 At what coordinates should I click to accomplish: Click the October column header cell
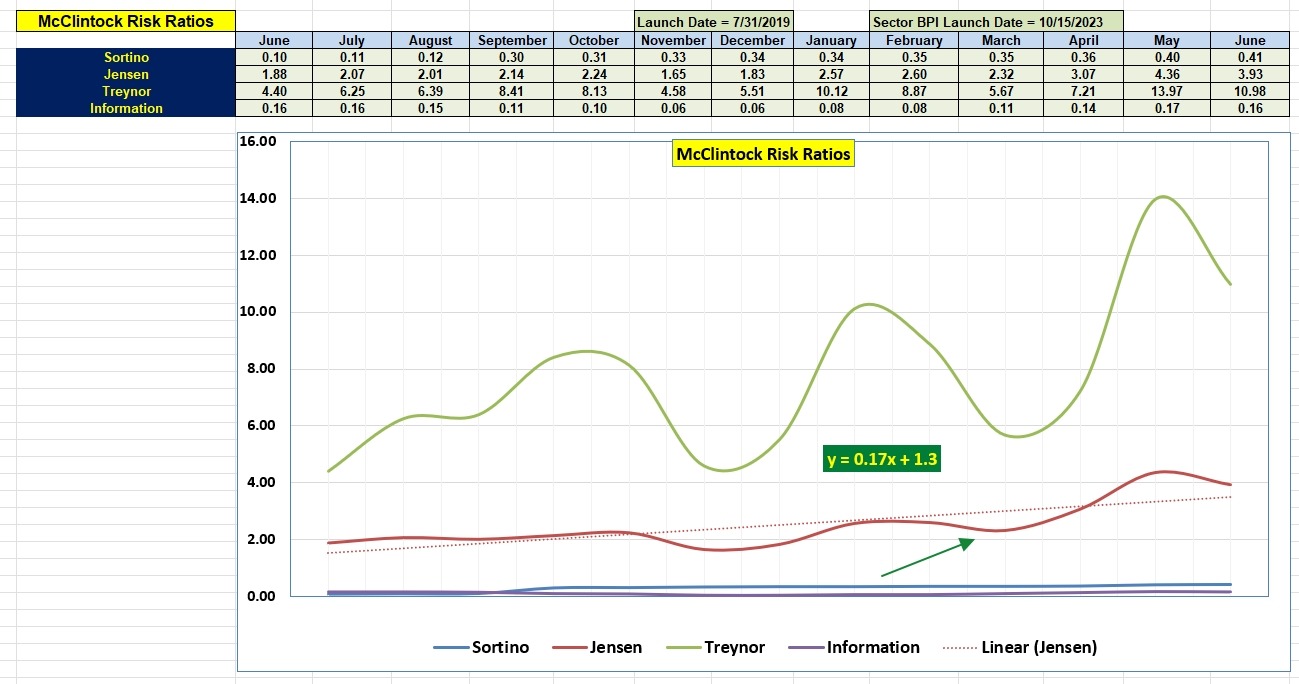pos(594,41)
